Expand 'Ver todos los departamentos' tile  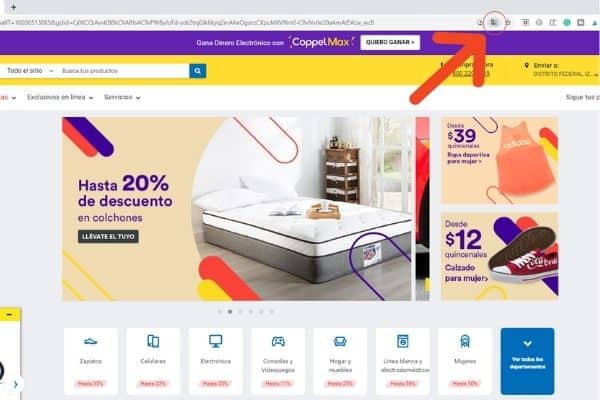(527, 361)
